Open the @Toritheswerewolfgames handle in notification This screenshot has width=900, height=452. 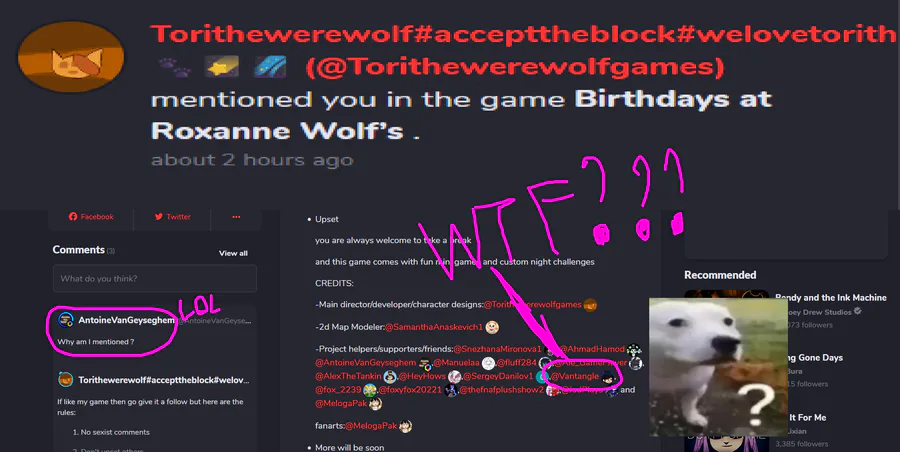click(515, 67)
